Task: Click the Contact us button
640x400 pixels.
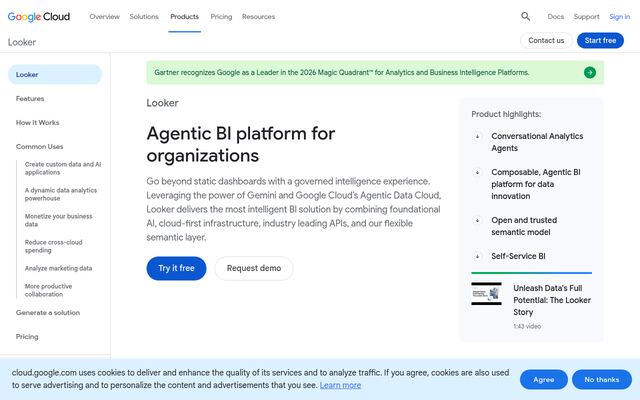Action: coord(546,40)
